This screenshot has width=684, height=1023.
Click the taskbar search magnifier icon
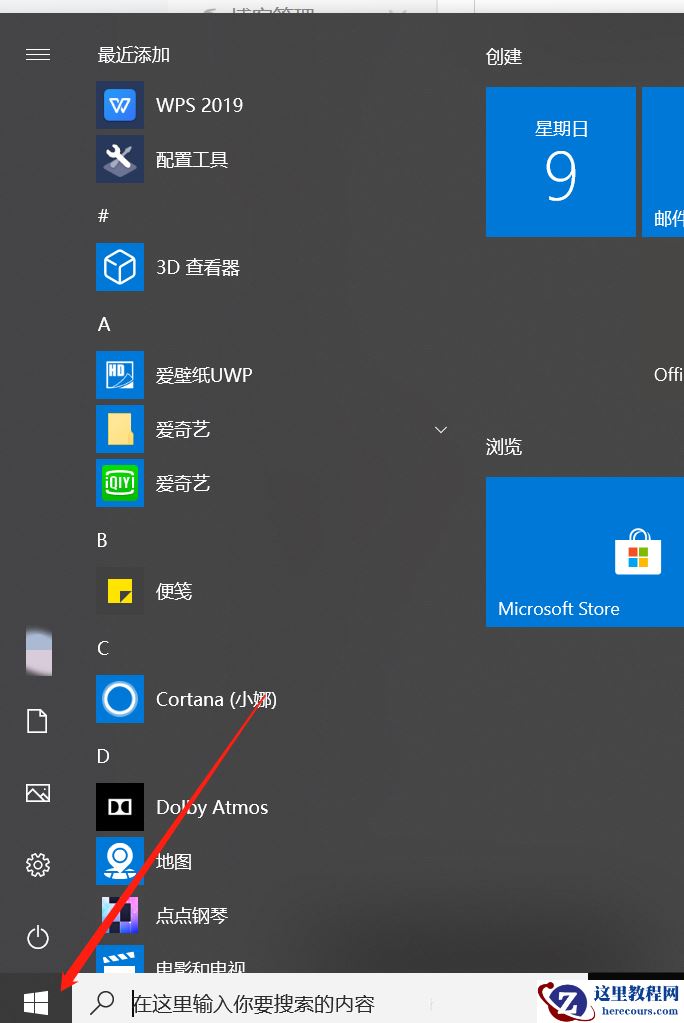[x=102, y=1003]
